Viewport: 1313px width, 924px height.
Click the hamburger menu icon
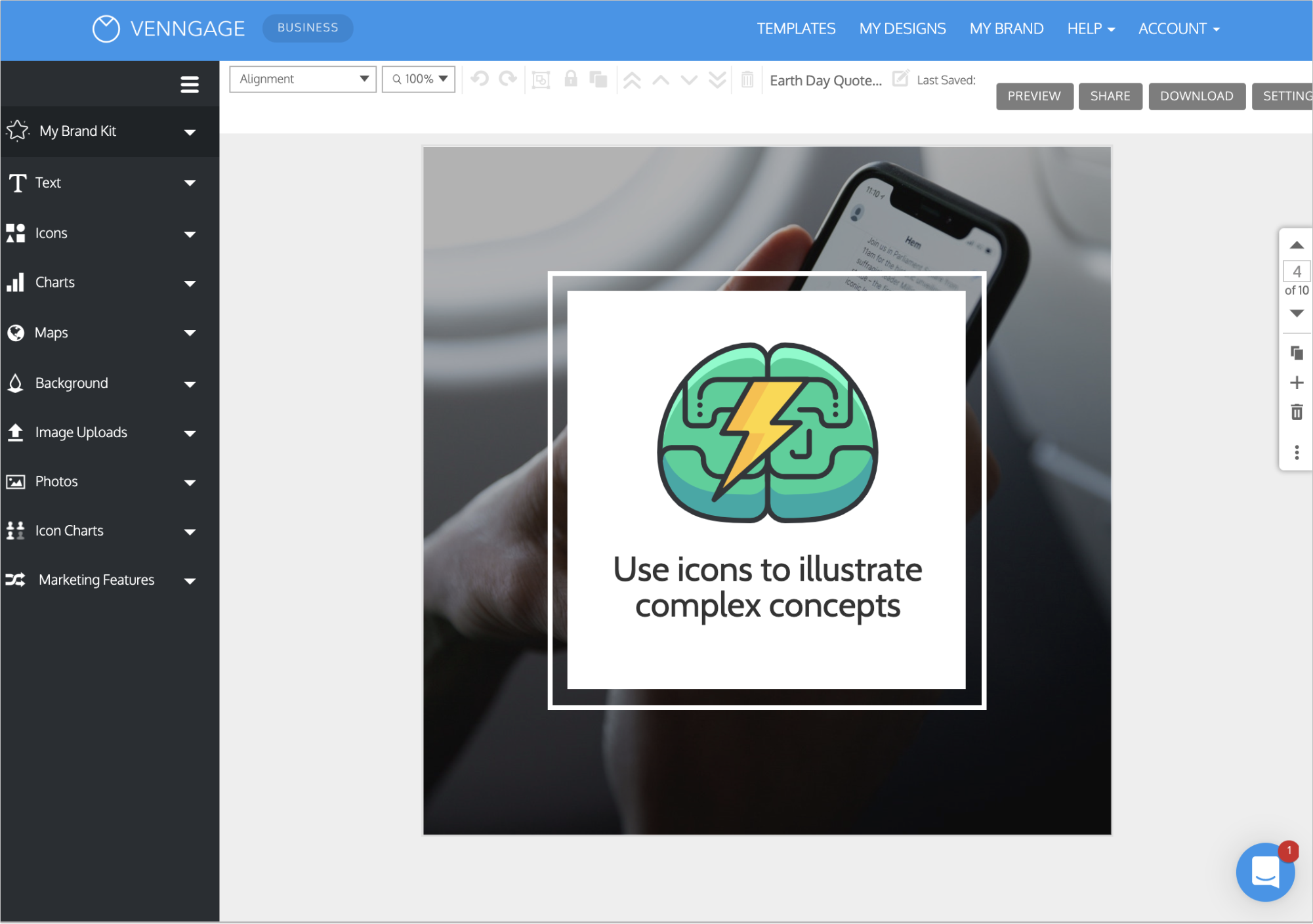pos(190,85)
